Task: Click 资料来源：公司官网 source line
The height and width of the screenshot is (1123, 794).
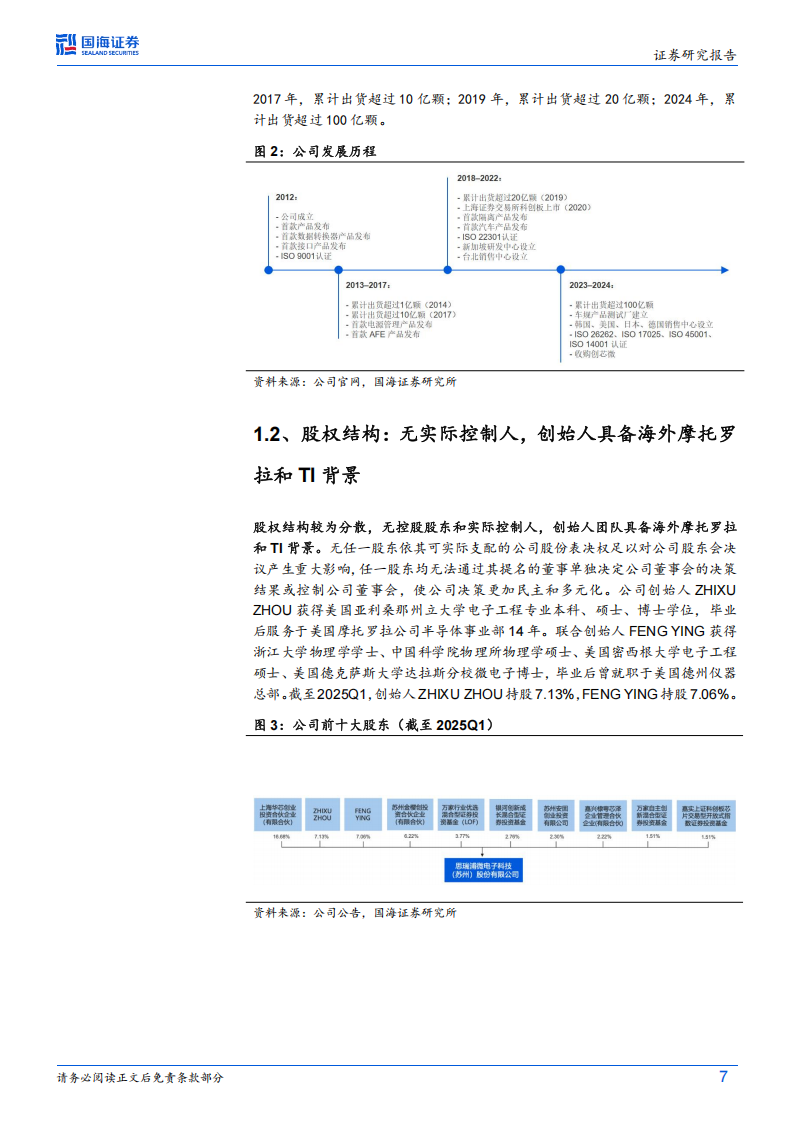Action: click(355, 382)
